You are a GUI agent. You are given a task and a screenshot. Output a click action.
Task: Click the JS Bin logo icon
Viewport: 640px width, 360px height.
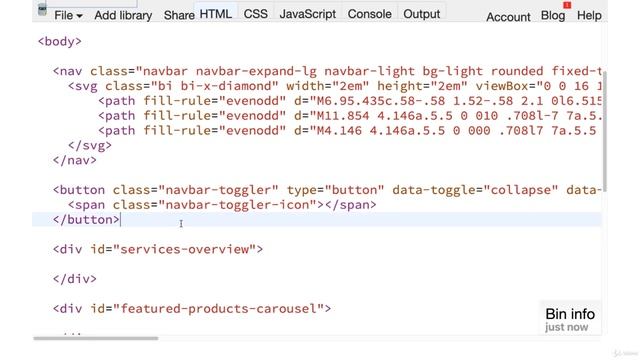pos(42,10)
